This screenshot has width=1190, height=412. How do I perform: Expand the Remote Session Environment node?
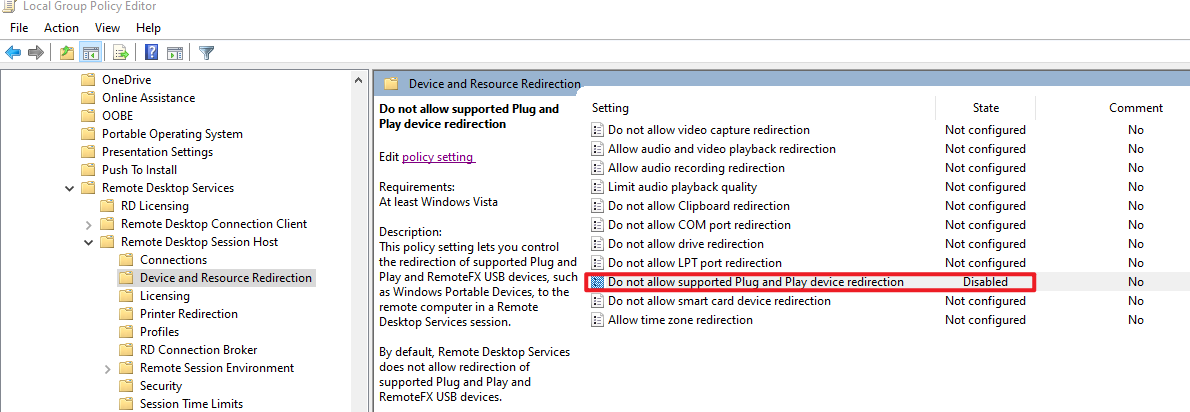tap(107, 368)
